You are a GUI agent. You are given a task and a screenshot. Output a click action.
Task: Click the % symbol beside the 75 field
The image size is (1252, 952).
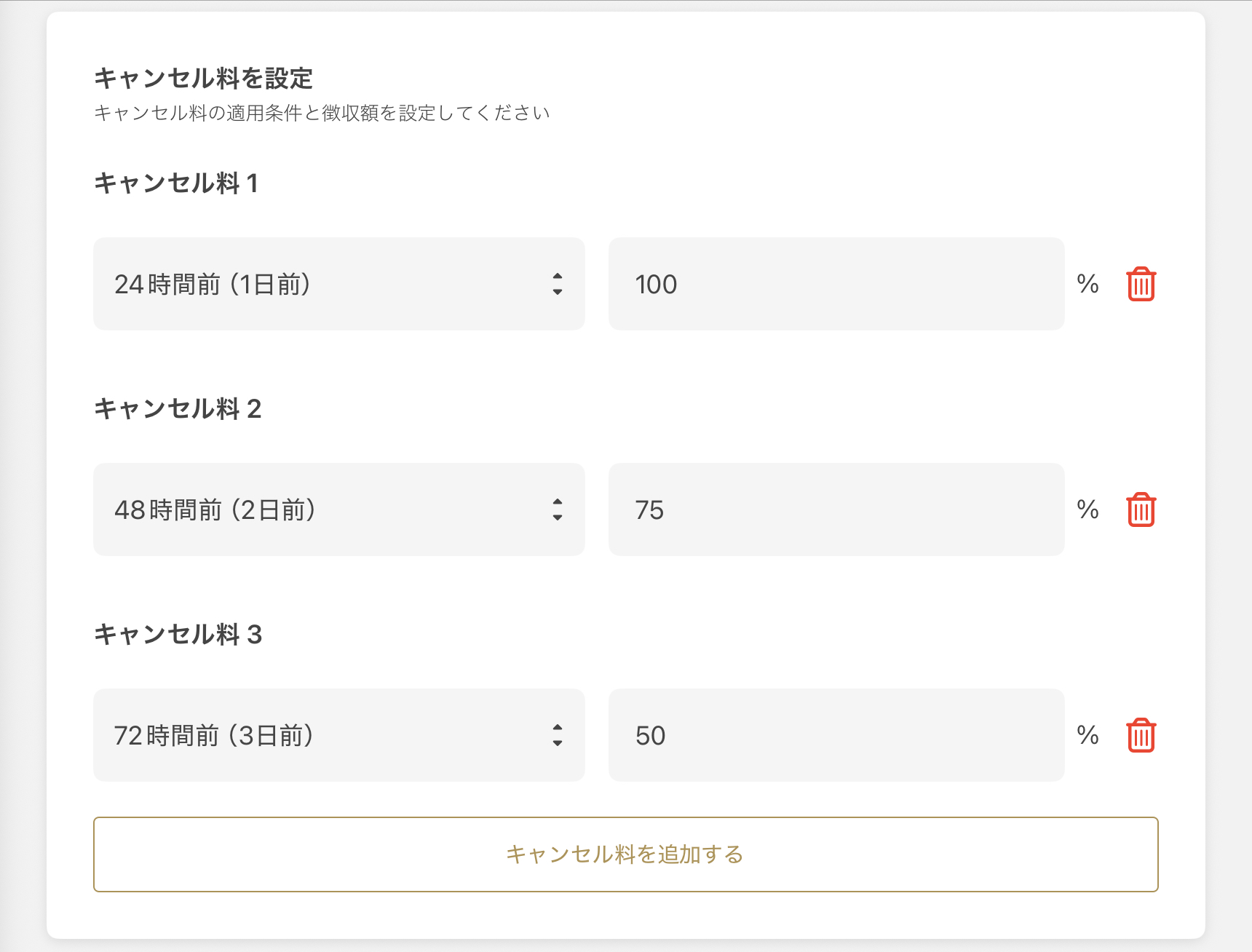(x=1087, y=509)
